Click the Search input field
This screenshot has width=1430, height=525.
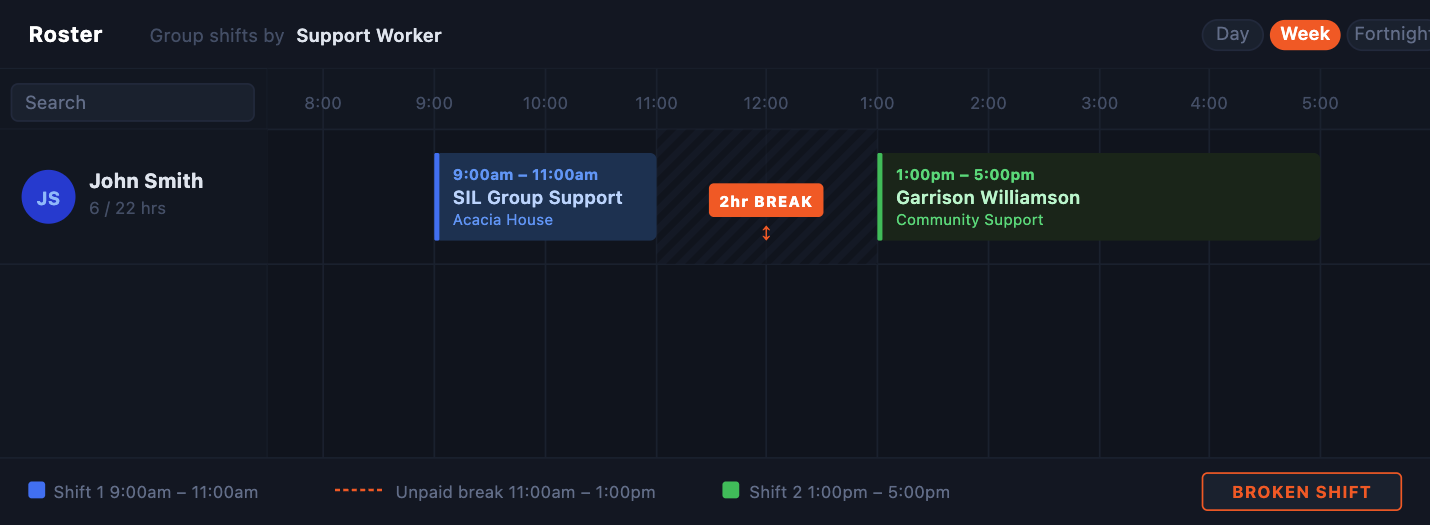pos(132,102)
